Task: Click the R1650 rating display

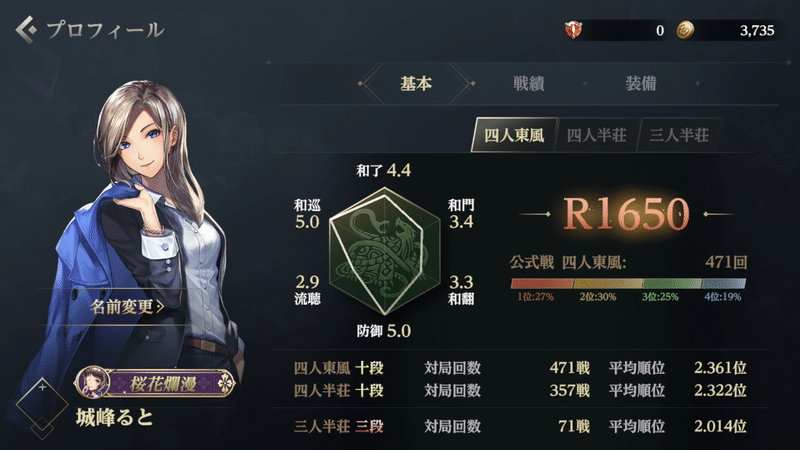Action: tap(626, 214)
